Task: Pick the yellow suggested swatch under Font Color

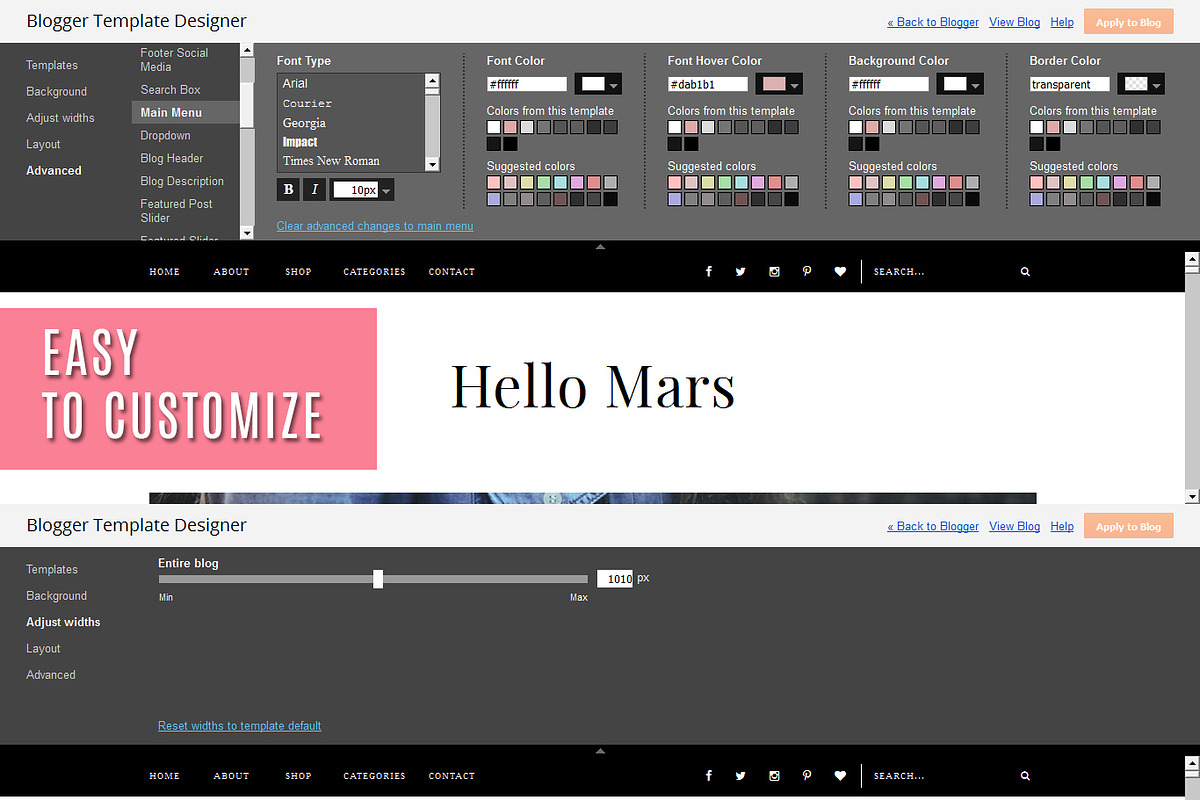Action: pyautogui.click(x=527, y=183)
